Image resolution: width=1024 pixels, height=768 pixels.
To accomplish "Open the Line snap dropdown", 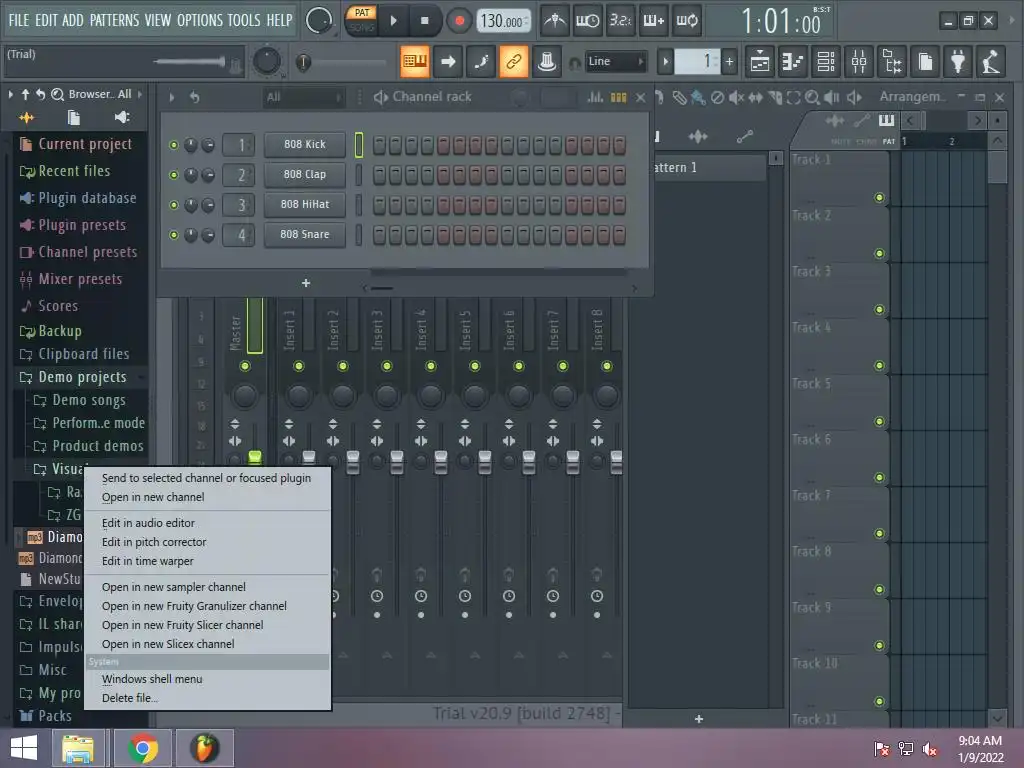I will pos(615,61).
